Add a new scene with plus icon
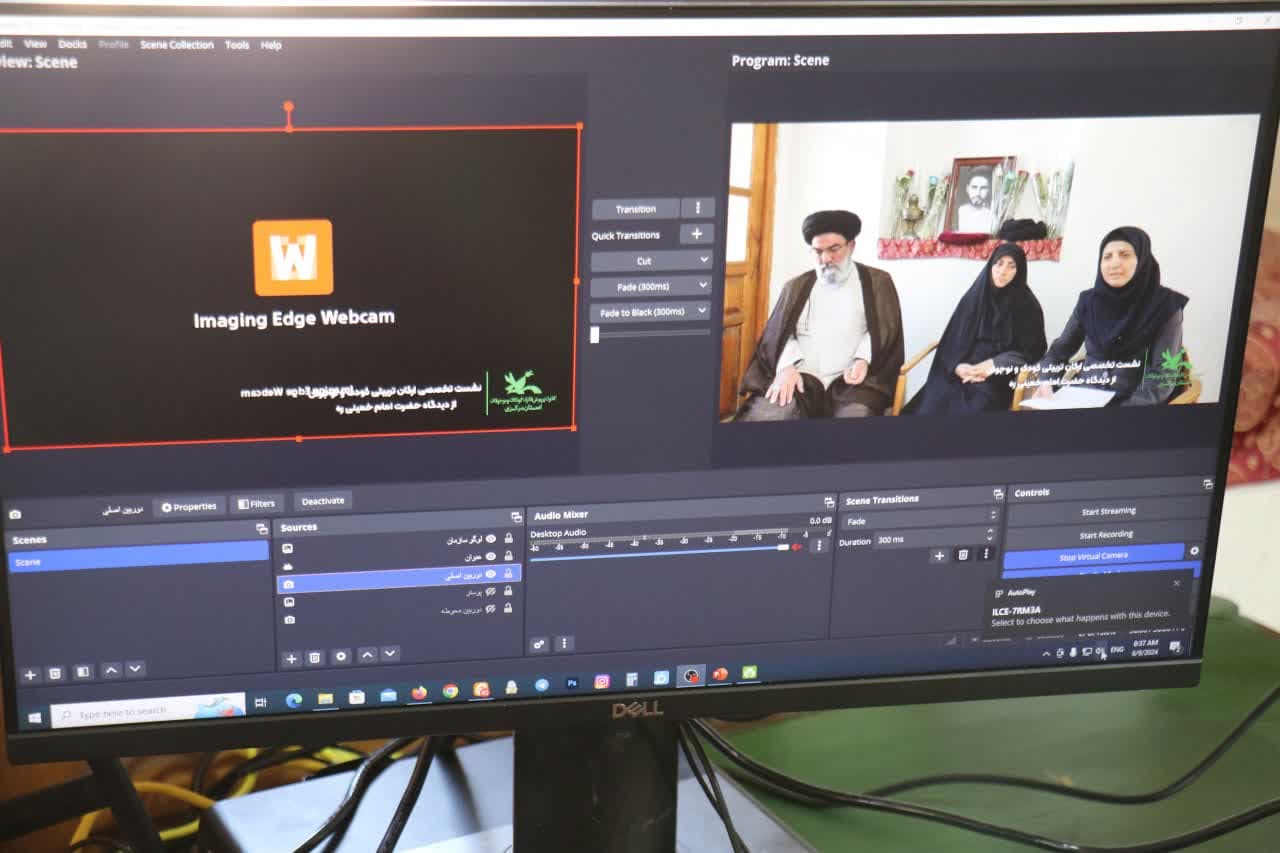This screenshot has height=853, width=1280. pyautogui.click(x=30, y=675)
